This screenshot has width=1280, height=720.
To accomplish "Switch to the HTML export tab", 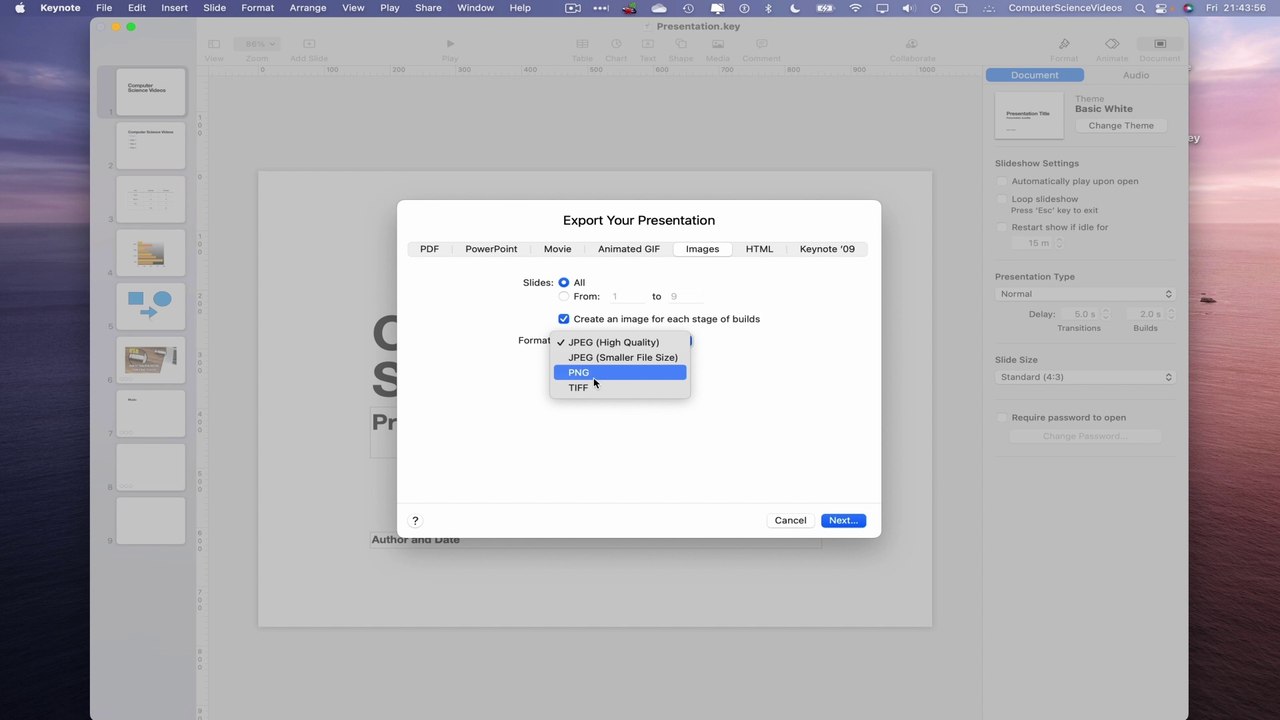I will coord(759,249).
